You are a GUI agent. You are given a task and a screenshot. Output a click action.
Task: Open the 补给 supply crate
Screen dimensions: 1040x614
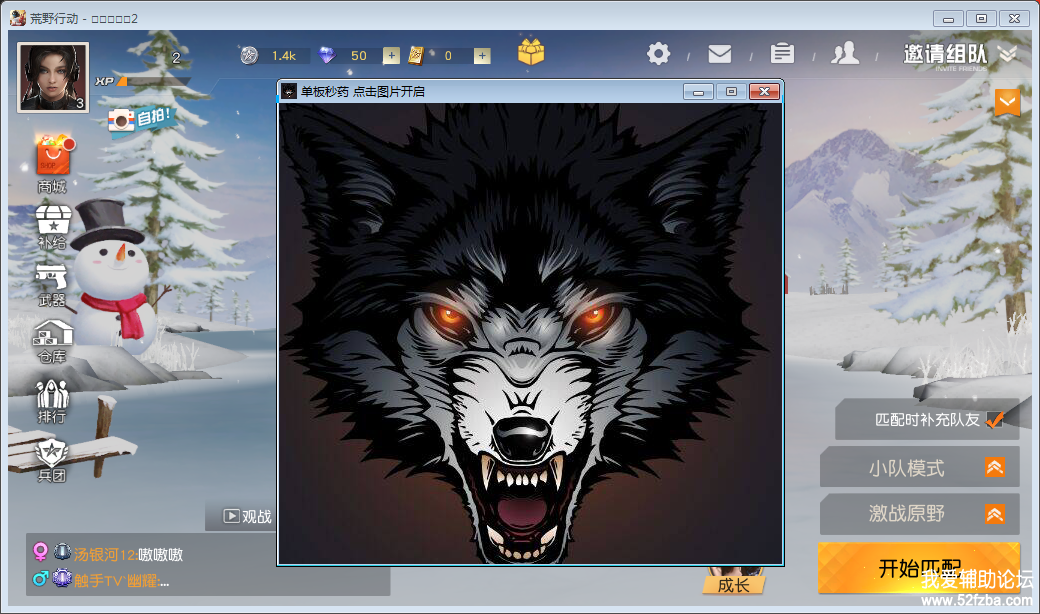pos(52,227)
